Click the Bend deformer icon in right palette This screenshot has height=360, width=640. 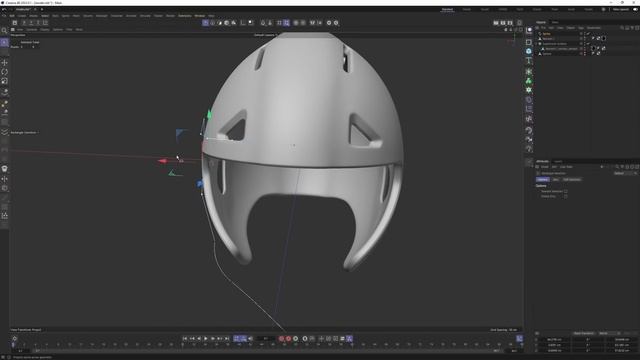tap(529, 100)
